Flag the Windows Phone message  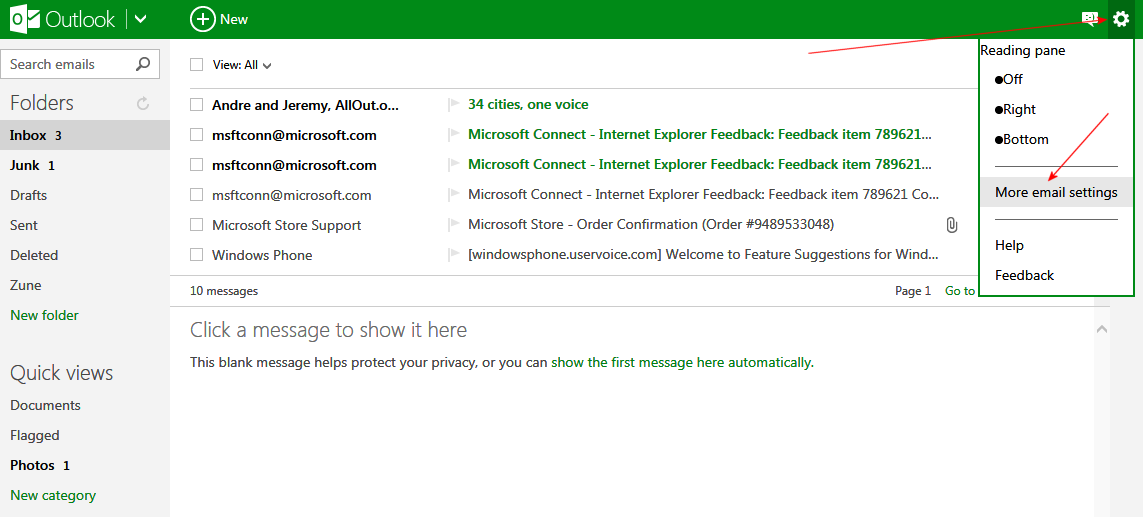tap(454, 255)
